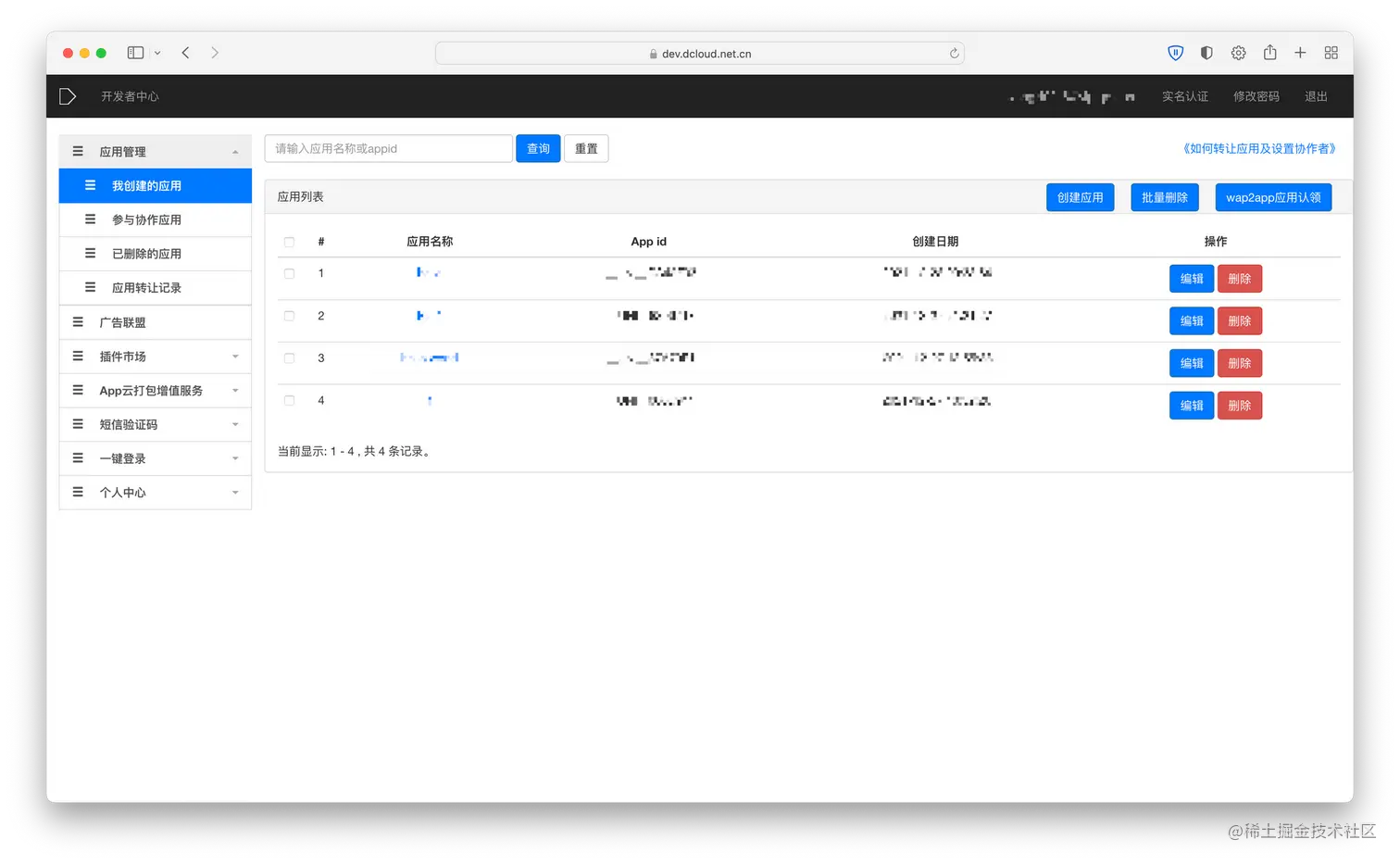Select the icon next to 短信验证码
The height and width of the screenshot is (864, 1400).
(78, 424)
